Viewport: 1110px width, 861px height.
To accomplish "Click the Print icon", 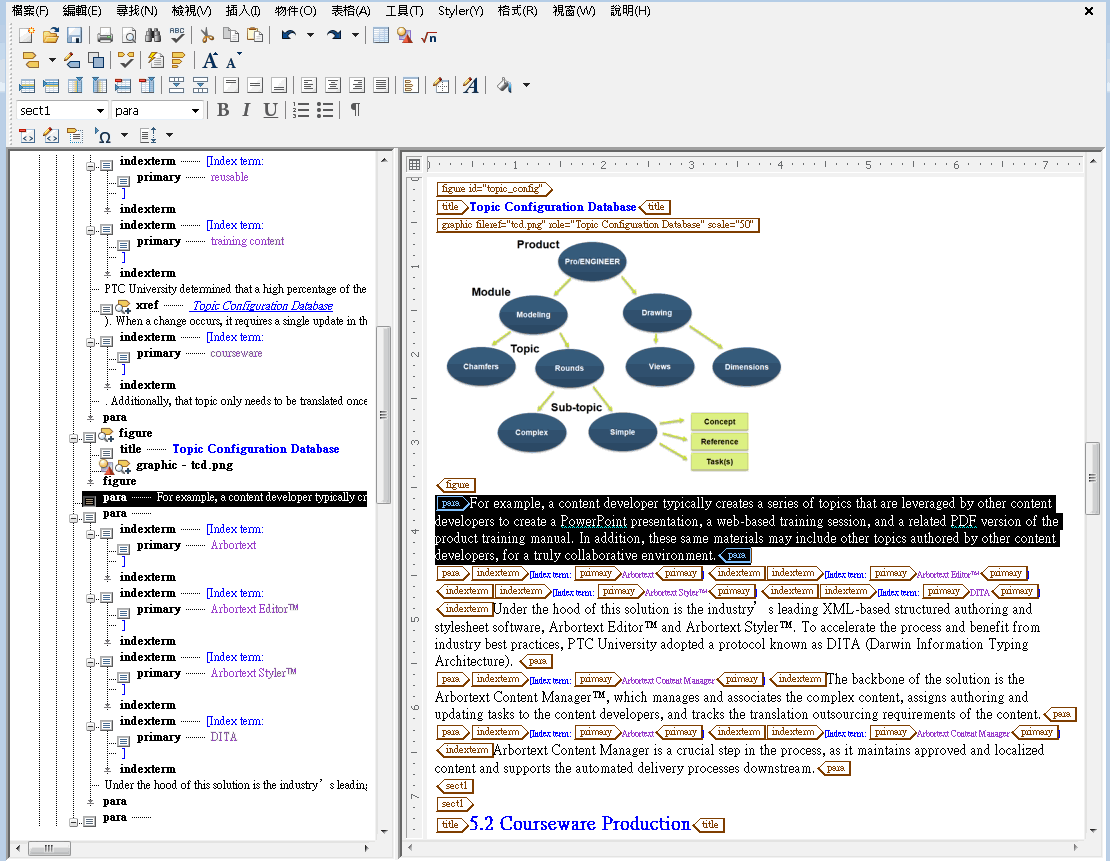I will [105, 35].
